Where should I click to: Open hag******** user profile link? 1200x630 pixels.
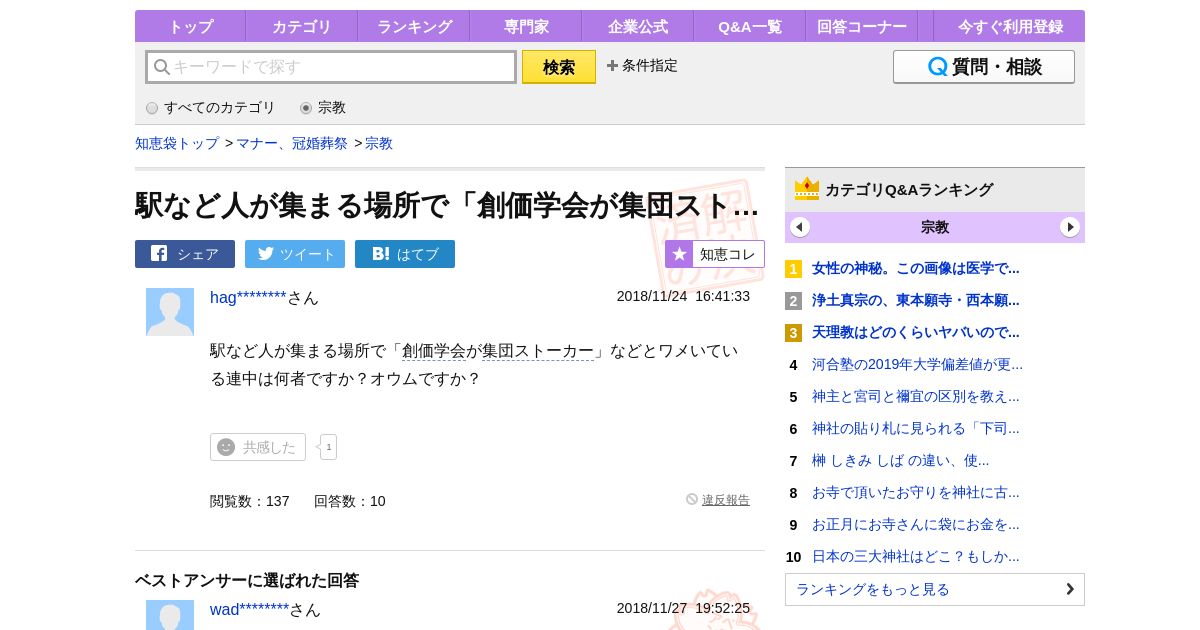pyautogui.click(x=248, y=297)
